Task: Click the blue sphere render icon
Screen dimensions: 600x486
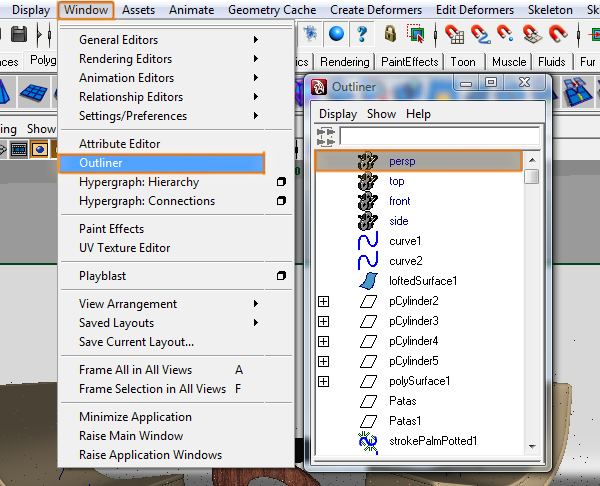Action: (x=336, y=34)
